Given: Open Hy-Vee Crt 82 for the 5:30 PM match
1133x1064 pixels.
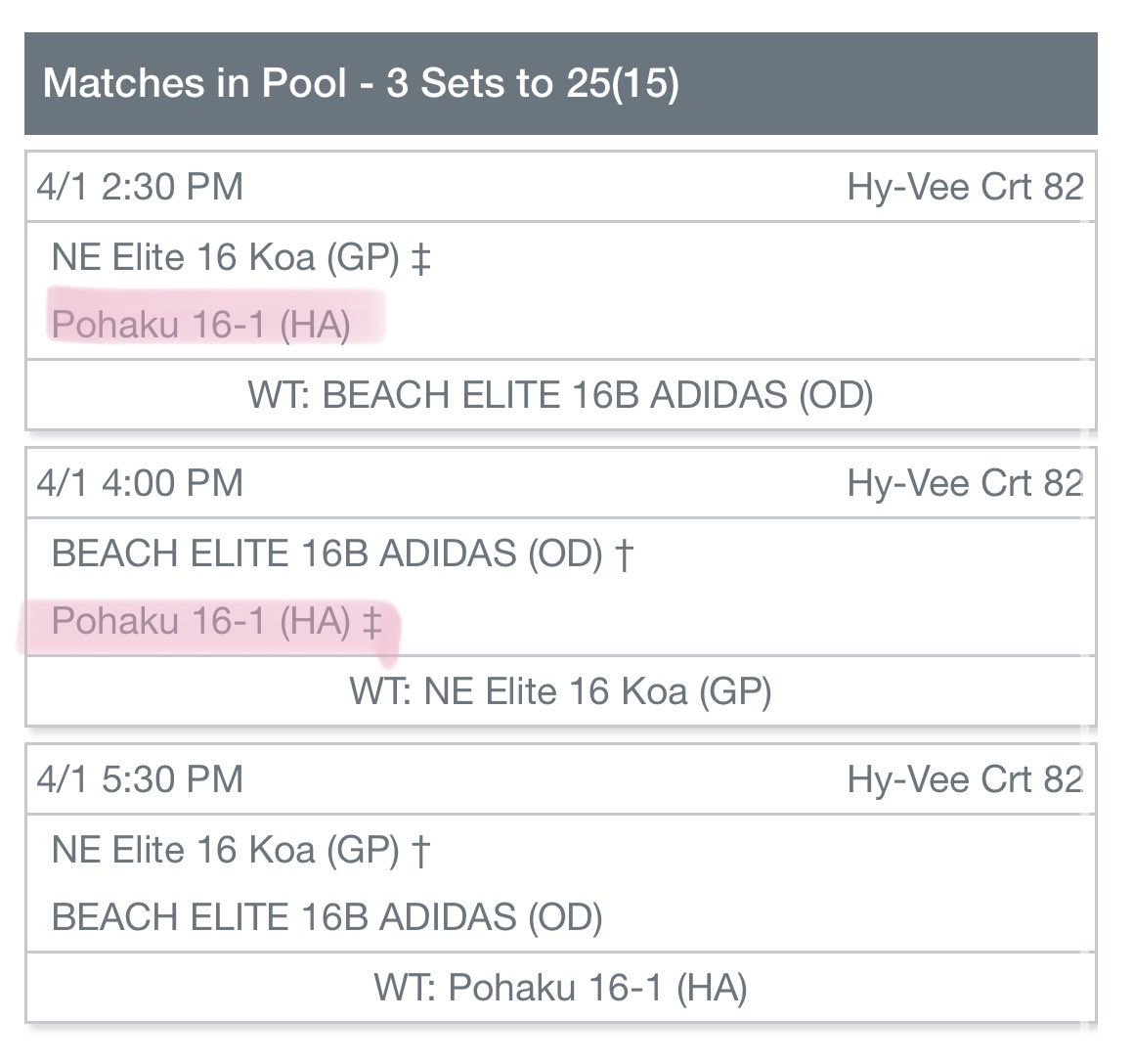Looking at the screenshot, I should [965, 779].
